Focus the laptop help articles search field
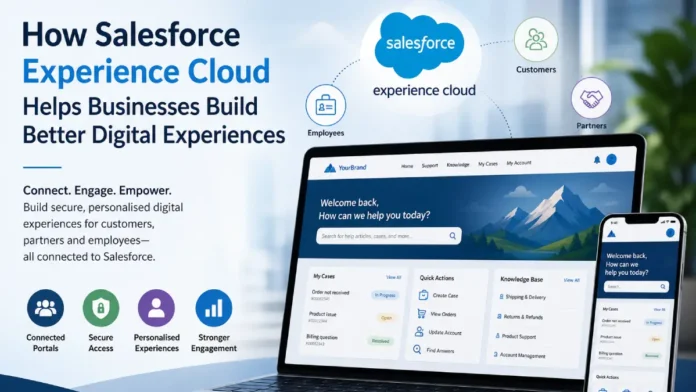696x392 pixels. pos(388,236)
